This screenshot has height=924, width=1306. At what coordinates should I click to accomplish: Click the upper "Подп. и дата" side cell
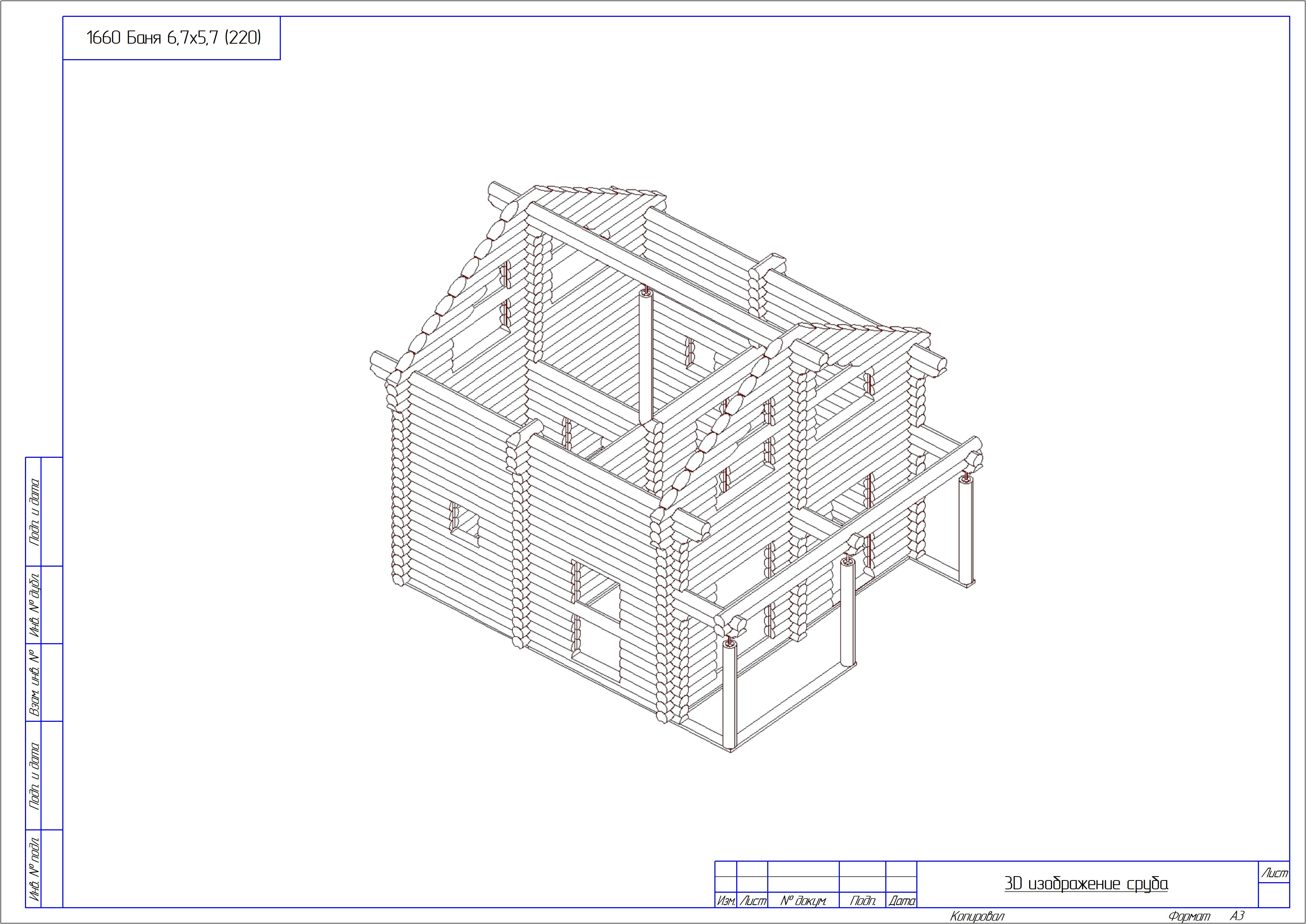34,511
